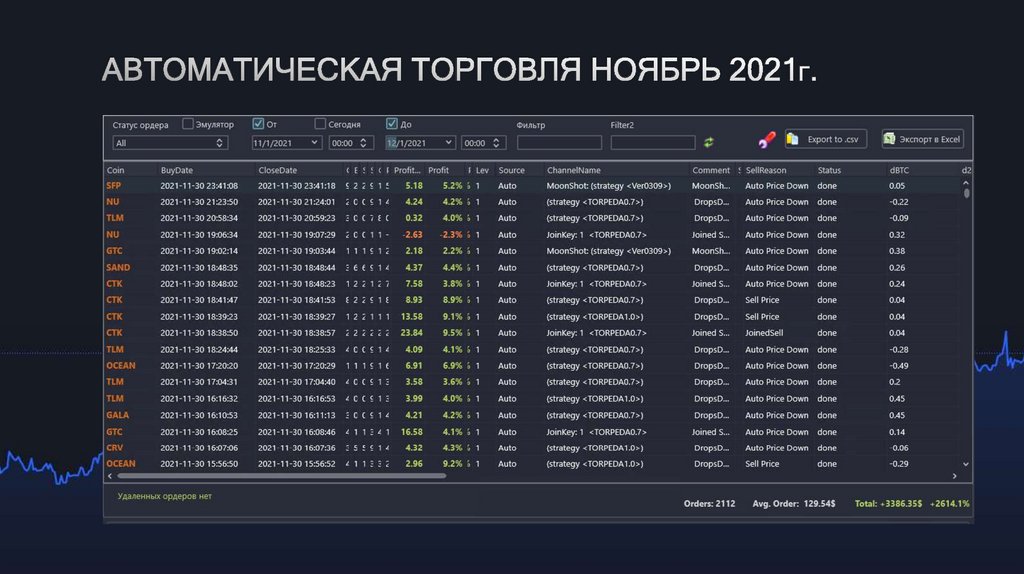Uncheck the От date checkbox
Viewport: 1024px width, 574px height.
[x=258, y=123]
